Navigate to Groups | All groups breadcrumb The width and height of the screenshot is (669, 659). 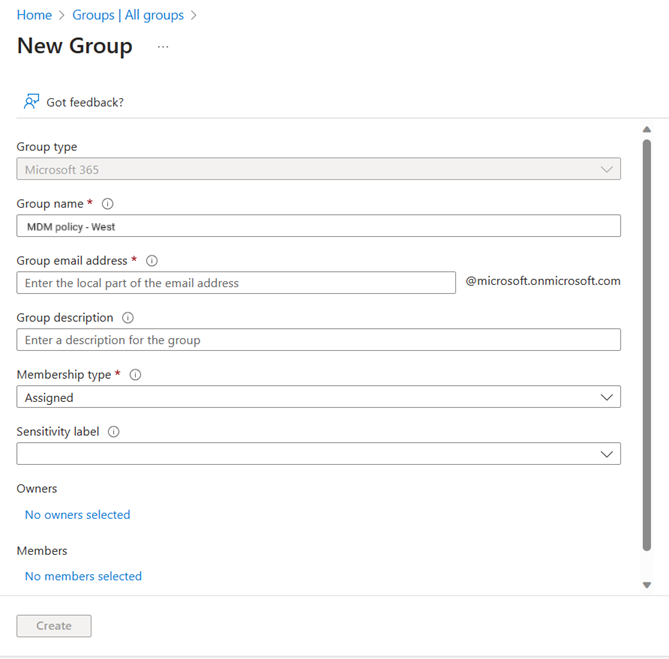(127, 15)
